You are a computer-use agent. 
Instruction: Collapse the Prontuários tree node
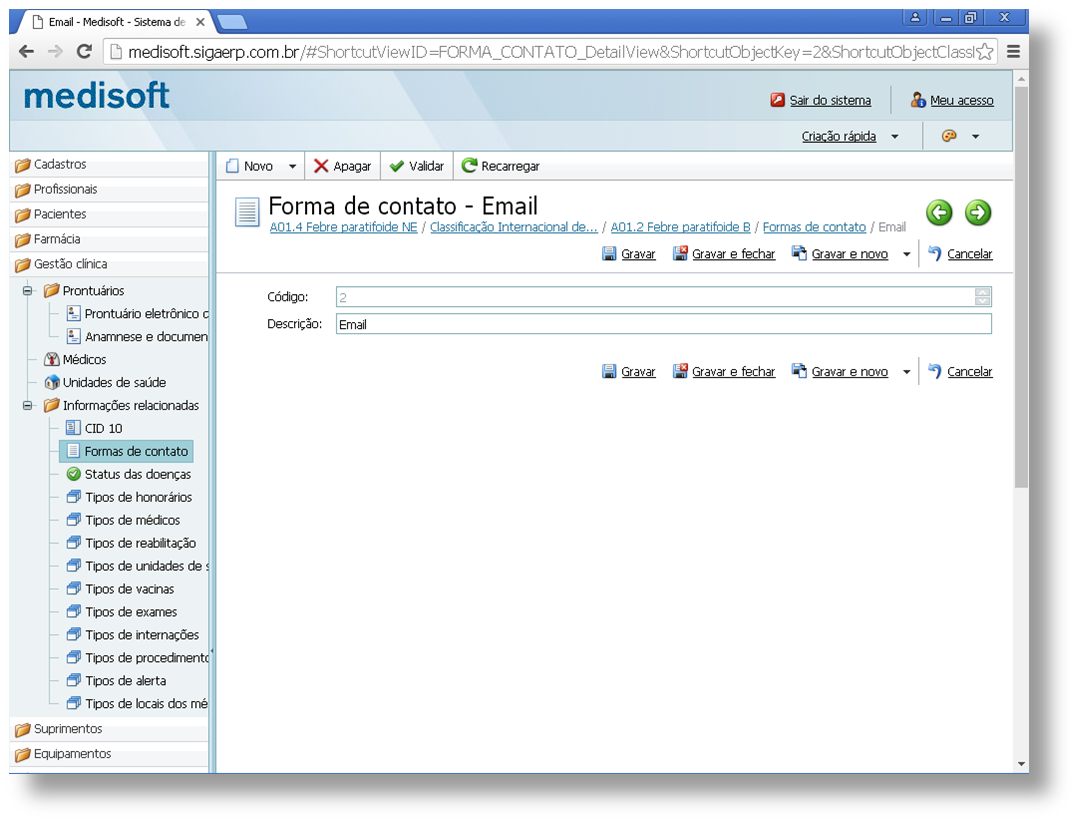click(28, 291)
